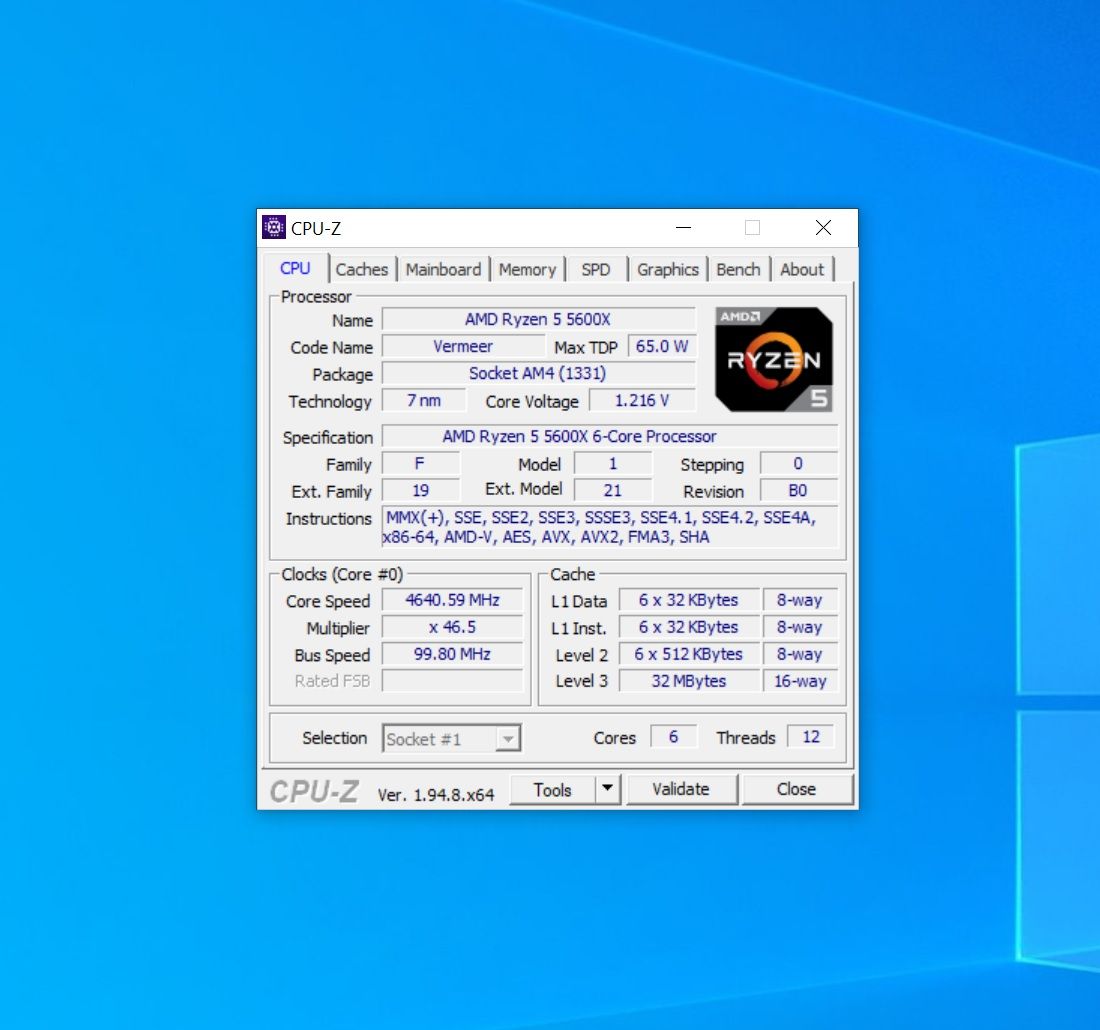Click the Technology value 7 nm
Image resolution: width=1100 pixels, height=1030 pixels.
pyautogui.click(x=424, y=401)
